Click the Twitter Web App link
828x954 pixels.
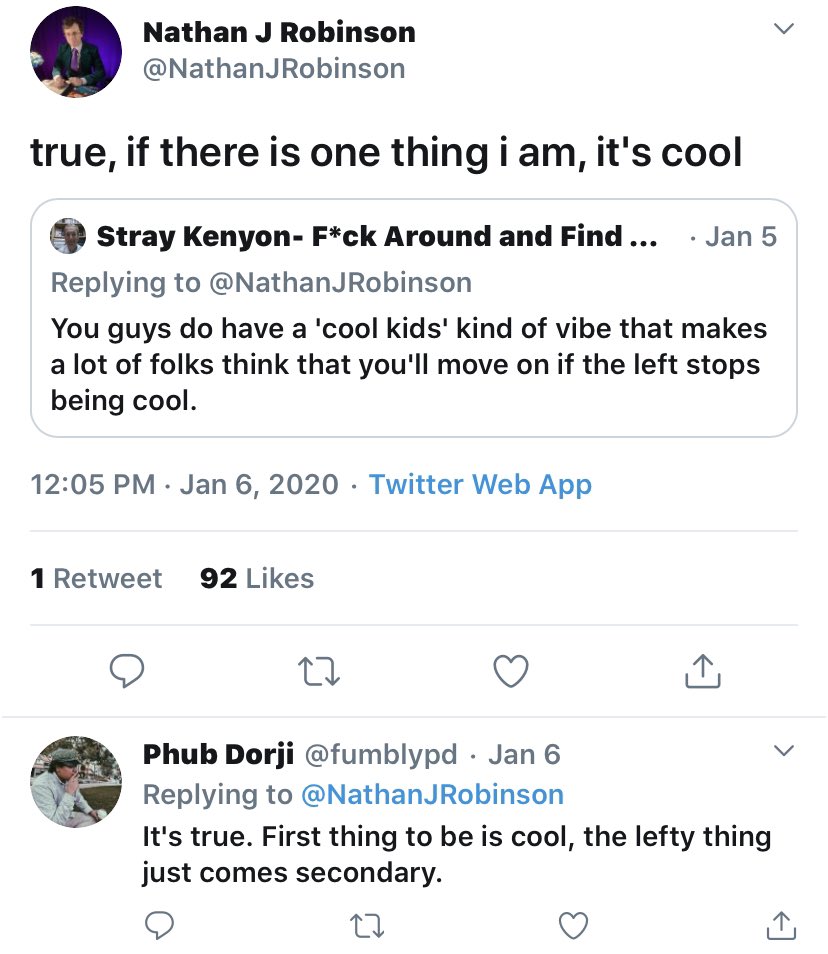click(480, 485)
